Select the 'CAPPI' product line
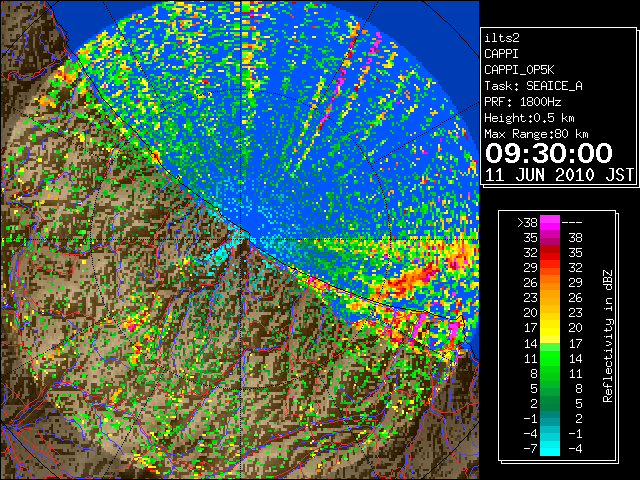 pyautogui.click(x=501, y=54)
